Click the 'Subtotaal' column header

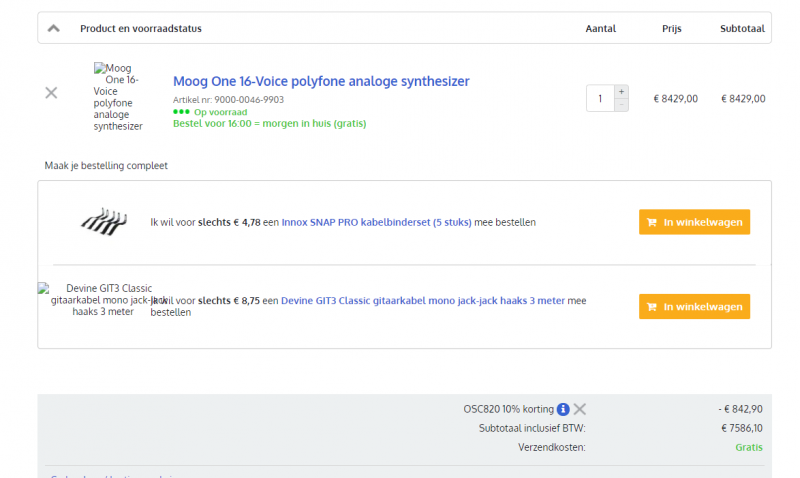coord(742,29)
